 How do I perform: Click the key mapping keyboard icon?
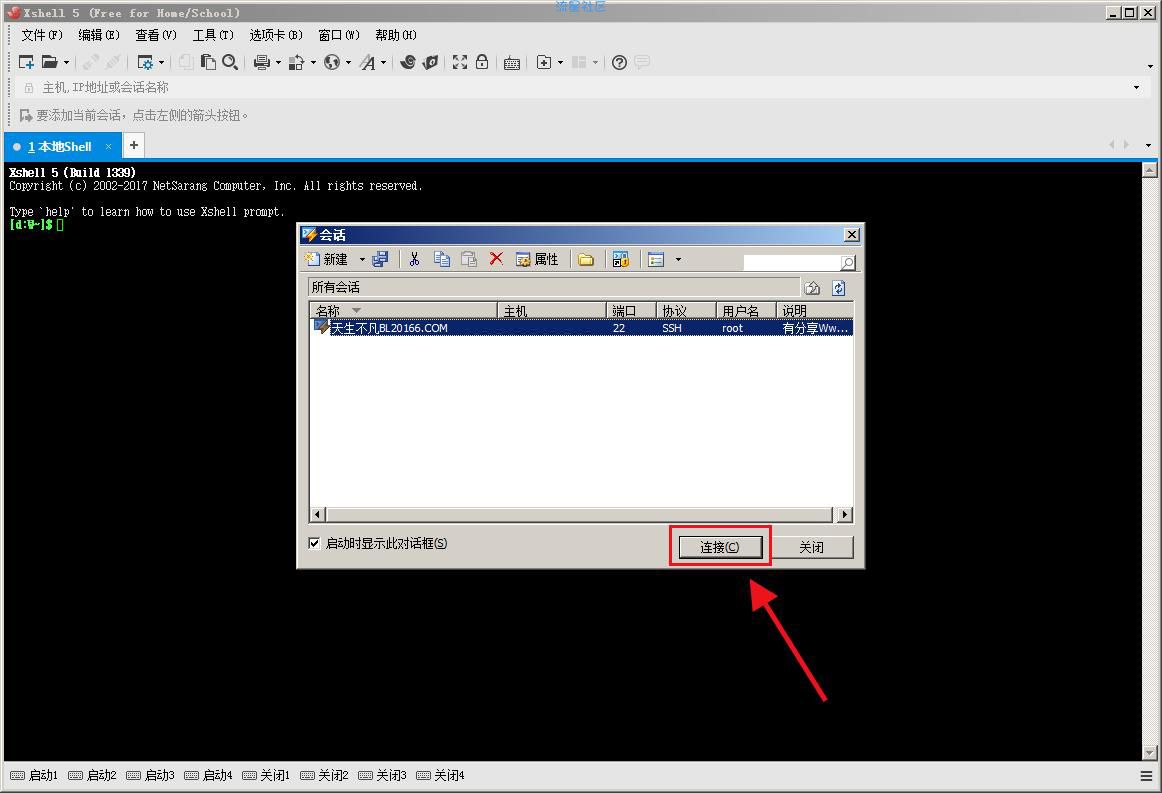click(511, 63)
